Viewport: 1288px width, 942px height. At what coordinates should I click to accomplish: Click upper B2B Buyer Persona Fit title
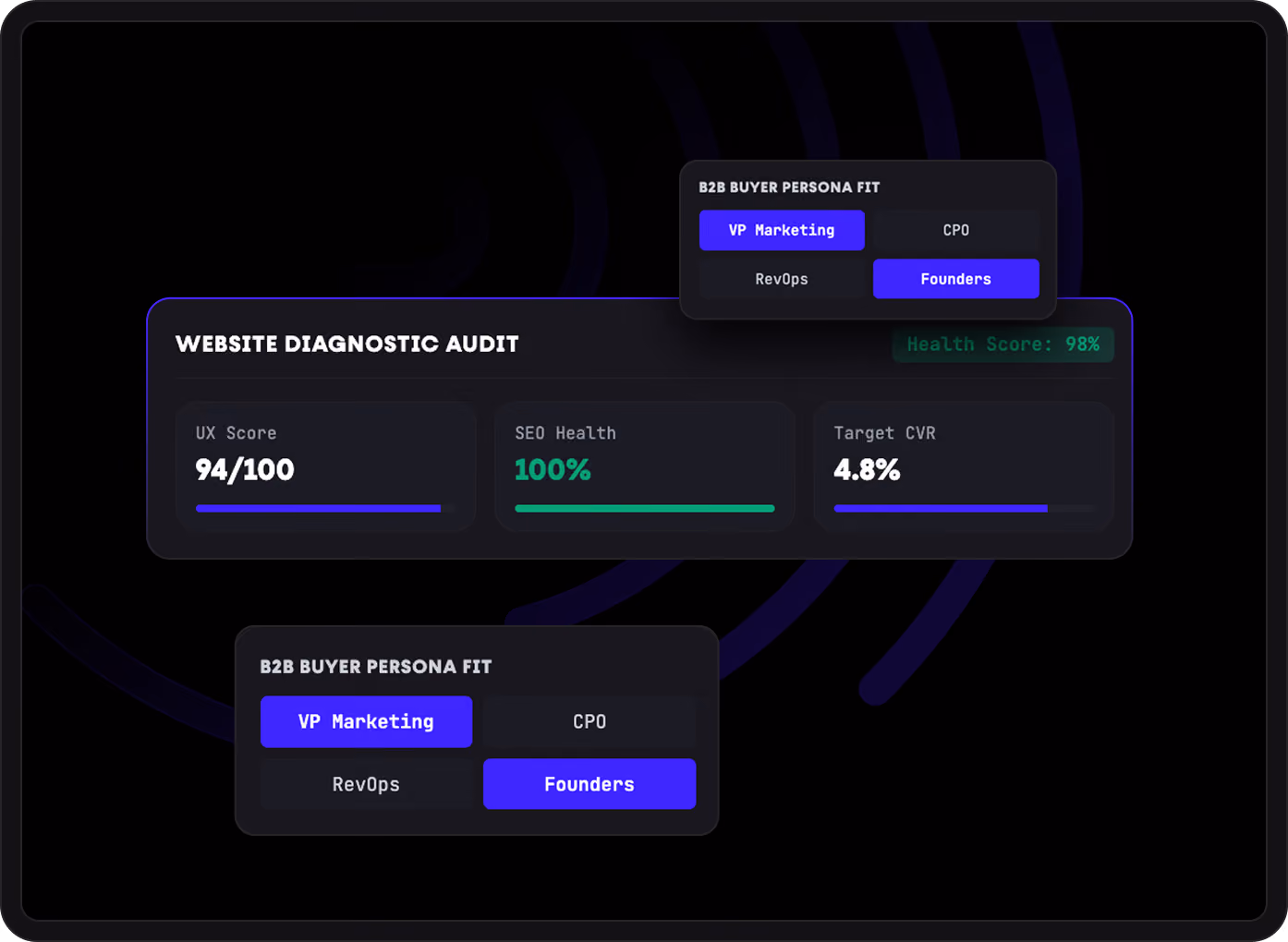(x=789, y=187)
